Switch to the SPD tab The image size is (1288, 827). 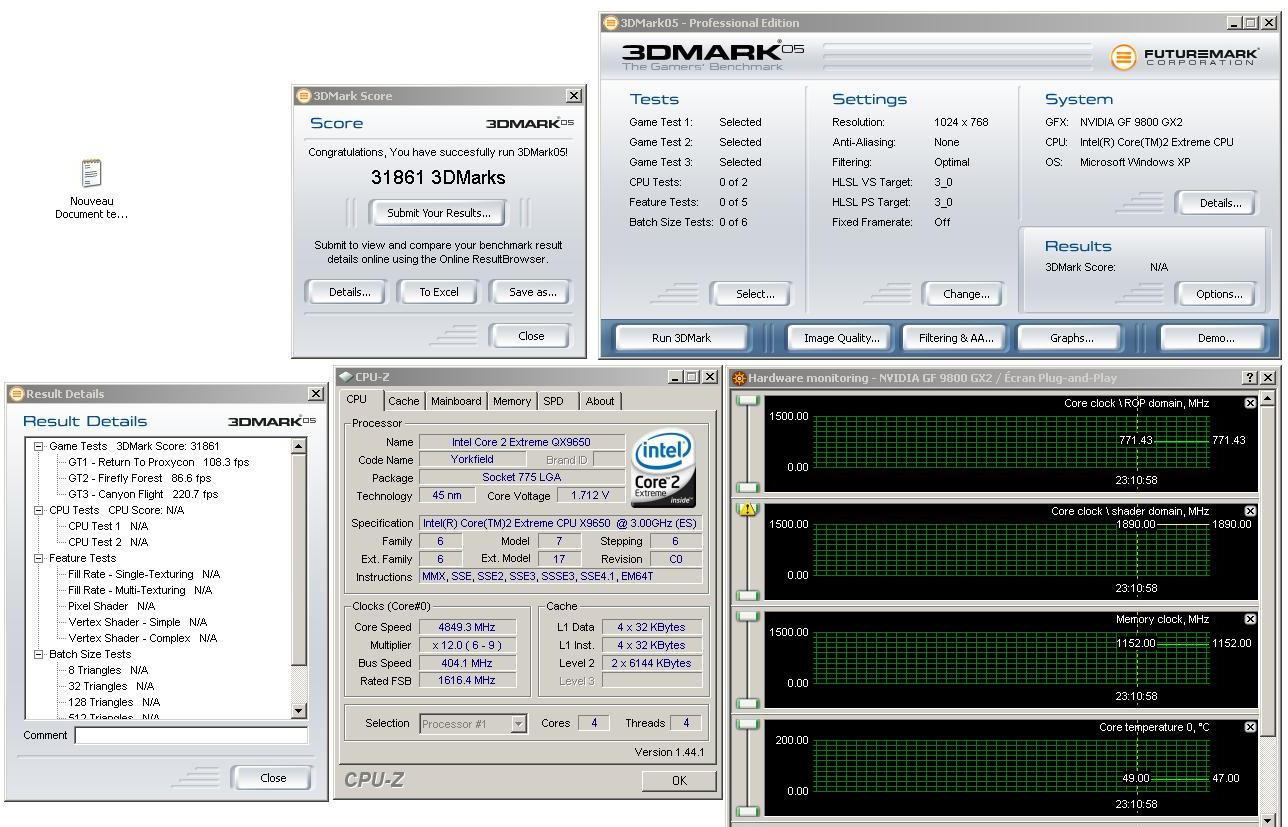click(x=553, y=401)
